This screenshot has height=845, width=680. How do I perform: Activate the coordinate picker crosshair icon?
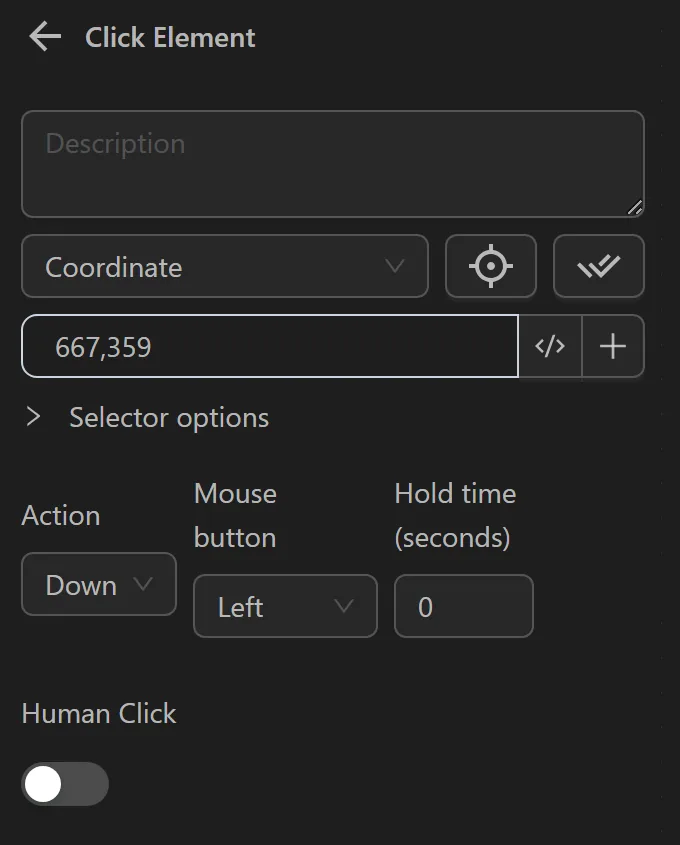(491, 266)
